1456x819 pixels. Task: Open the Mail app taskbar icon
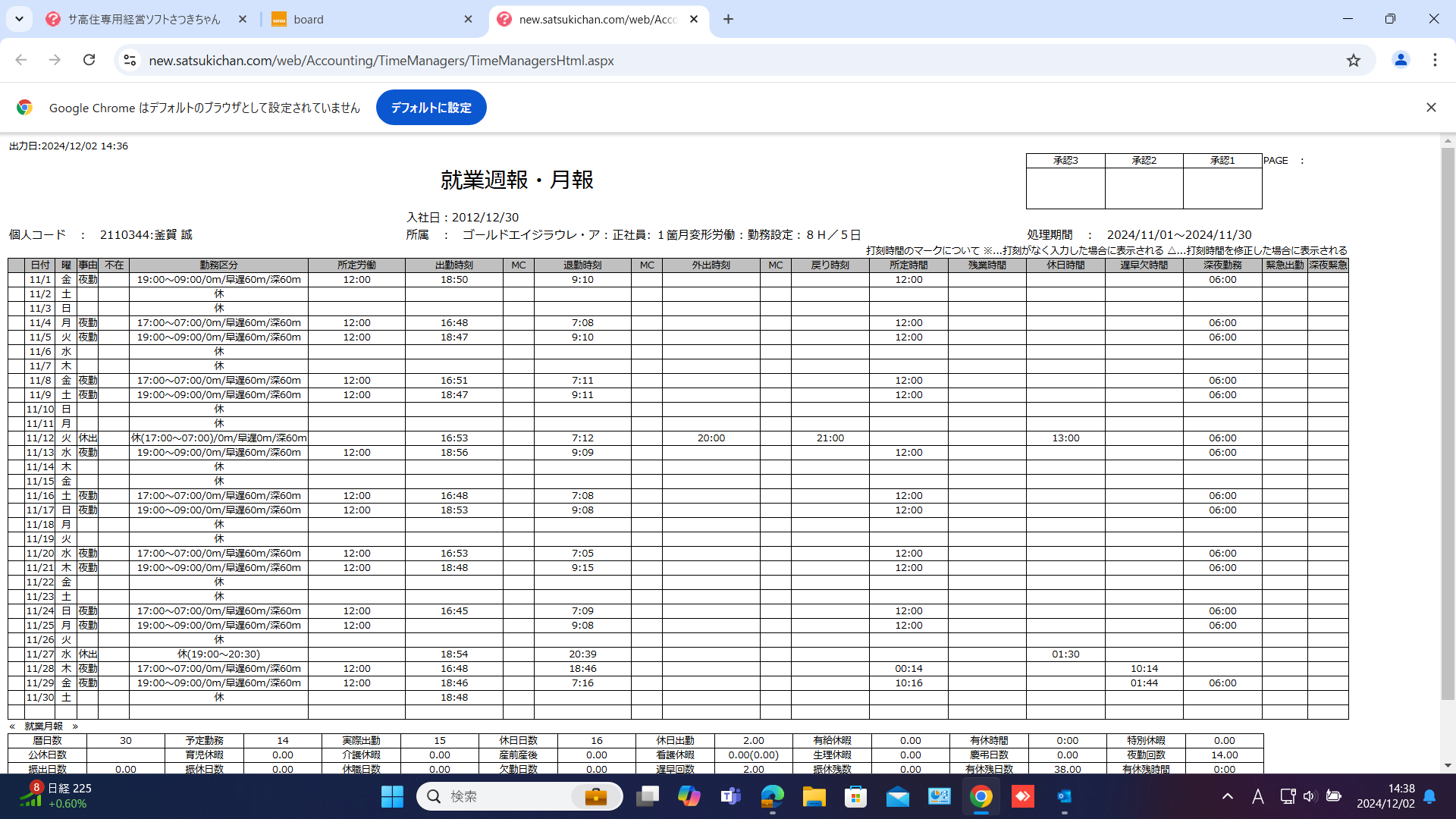coord(898,796)
